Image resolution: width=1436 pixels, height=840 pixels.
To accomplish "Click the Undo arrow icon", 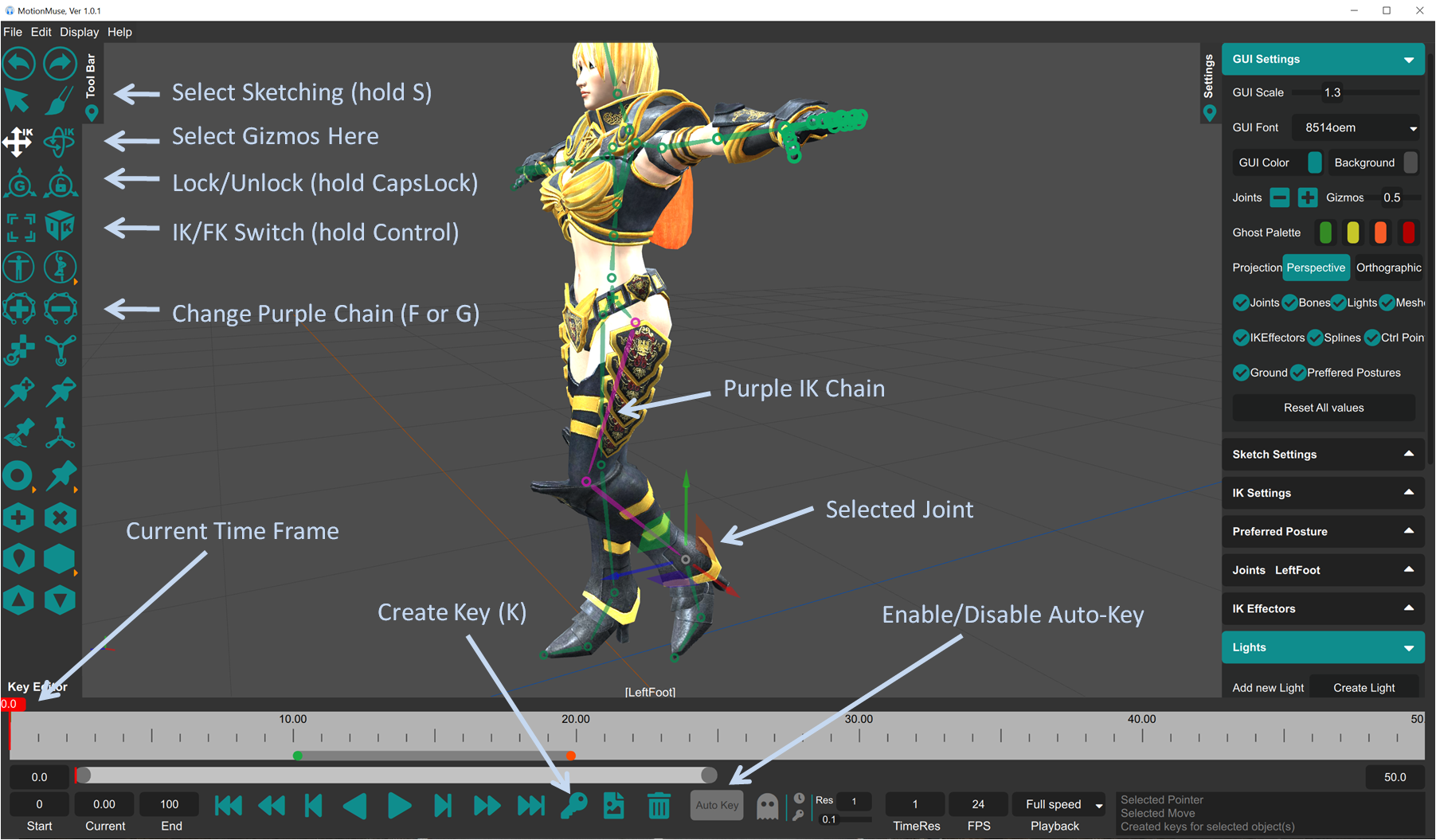I will (x=19, y=63).
